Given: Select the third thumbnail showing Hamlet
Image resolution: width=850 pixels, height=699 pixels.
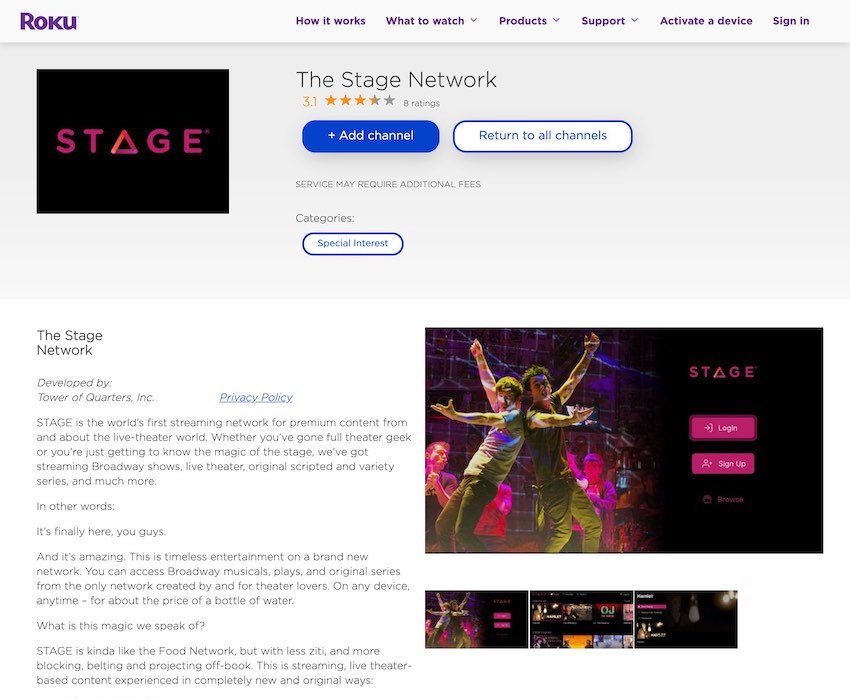Looking at the screenshot, I should click(686, 619).
